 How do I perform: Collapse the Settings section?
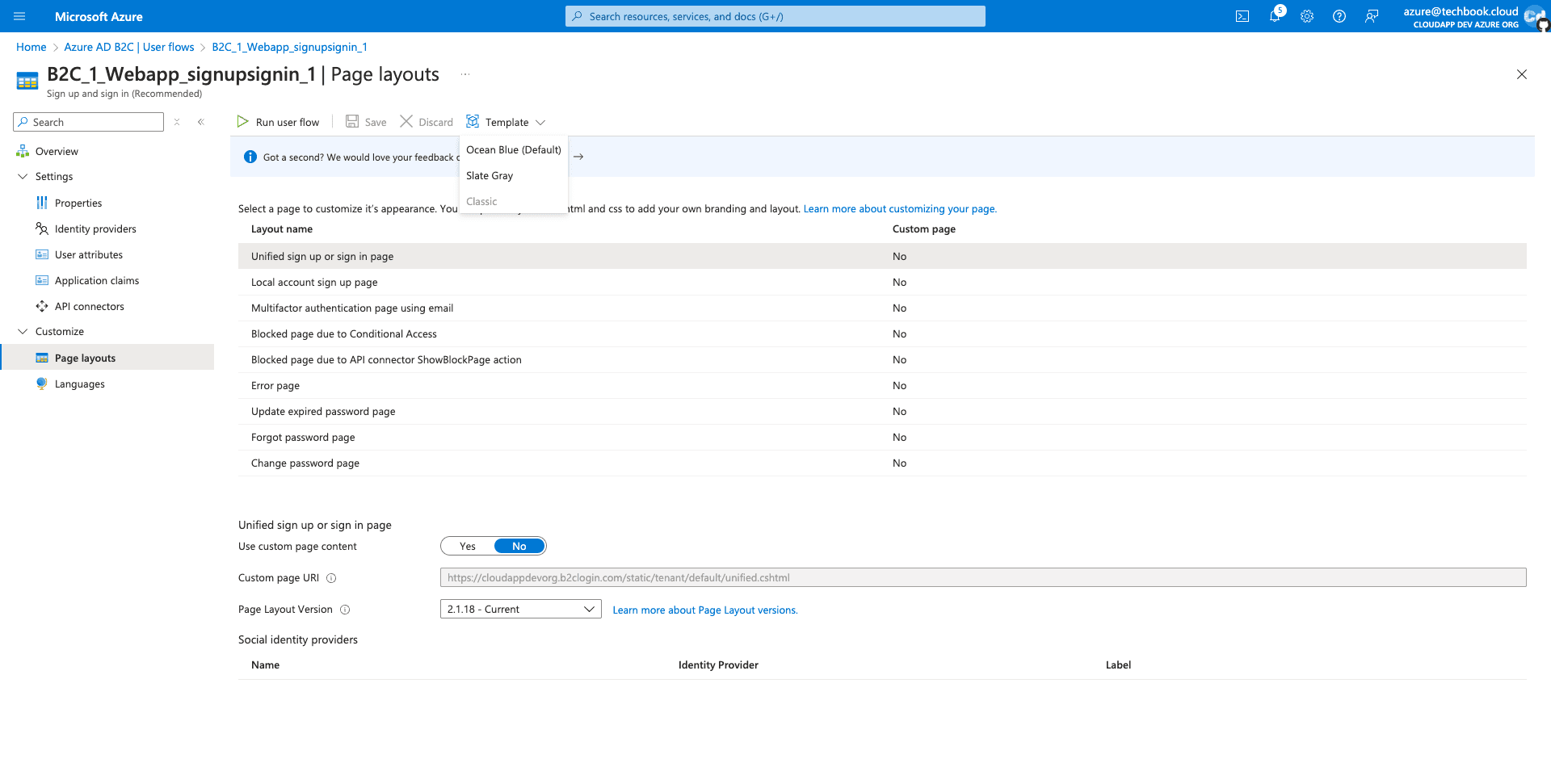pos(23,176)
